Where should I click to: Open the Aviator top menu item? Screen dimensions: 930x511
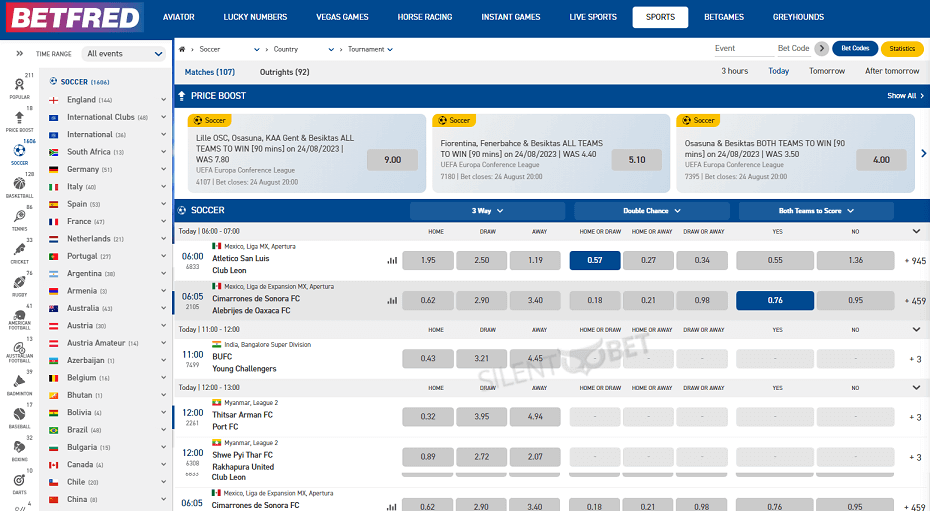pyautogui.click(x=179, y=17)
